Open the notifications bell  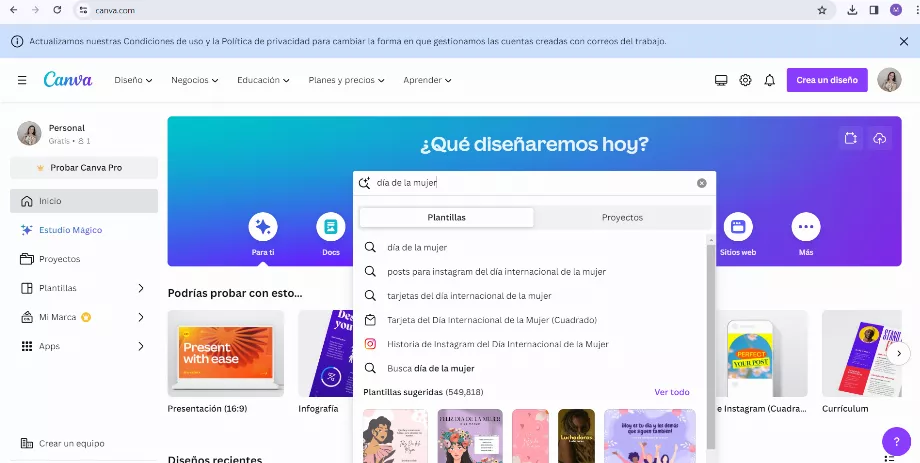point(770,80)
